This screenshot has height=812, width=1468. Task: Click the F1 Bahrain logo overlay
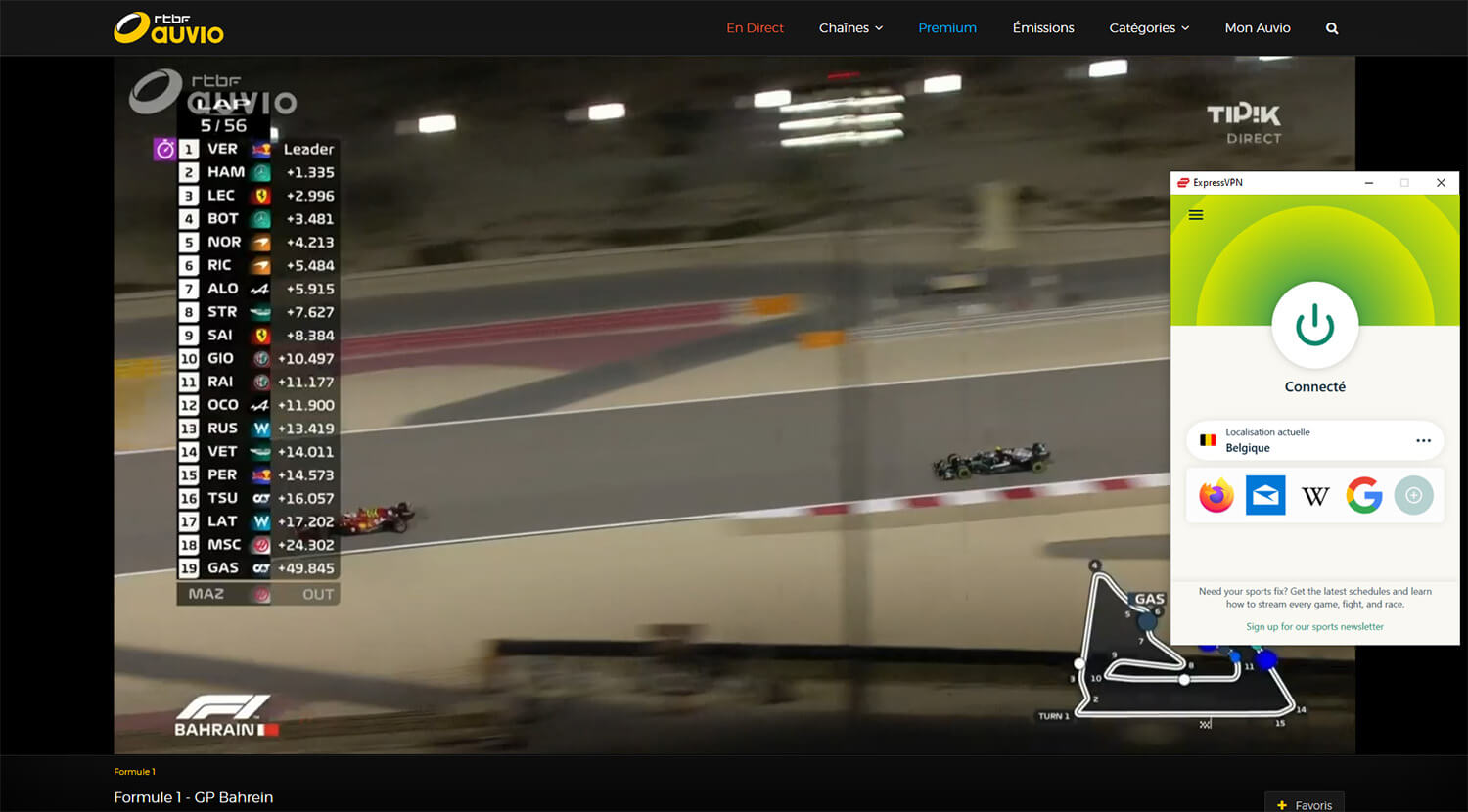[226, 715]
